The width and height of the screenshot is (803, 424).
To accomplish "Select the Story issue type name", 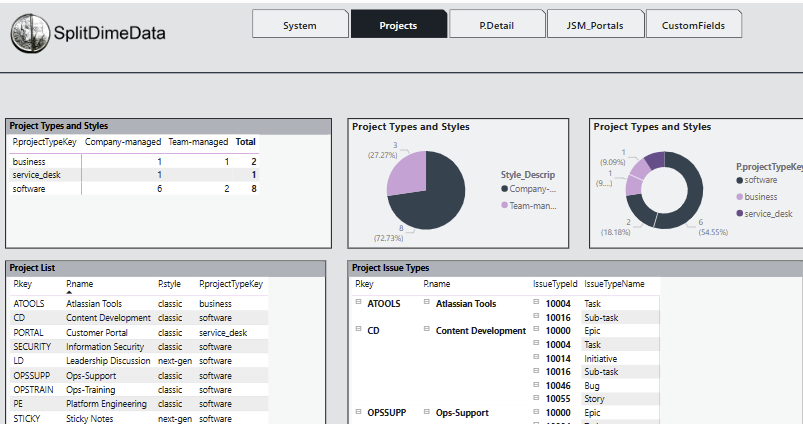I will coord(594,399).
